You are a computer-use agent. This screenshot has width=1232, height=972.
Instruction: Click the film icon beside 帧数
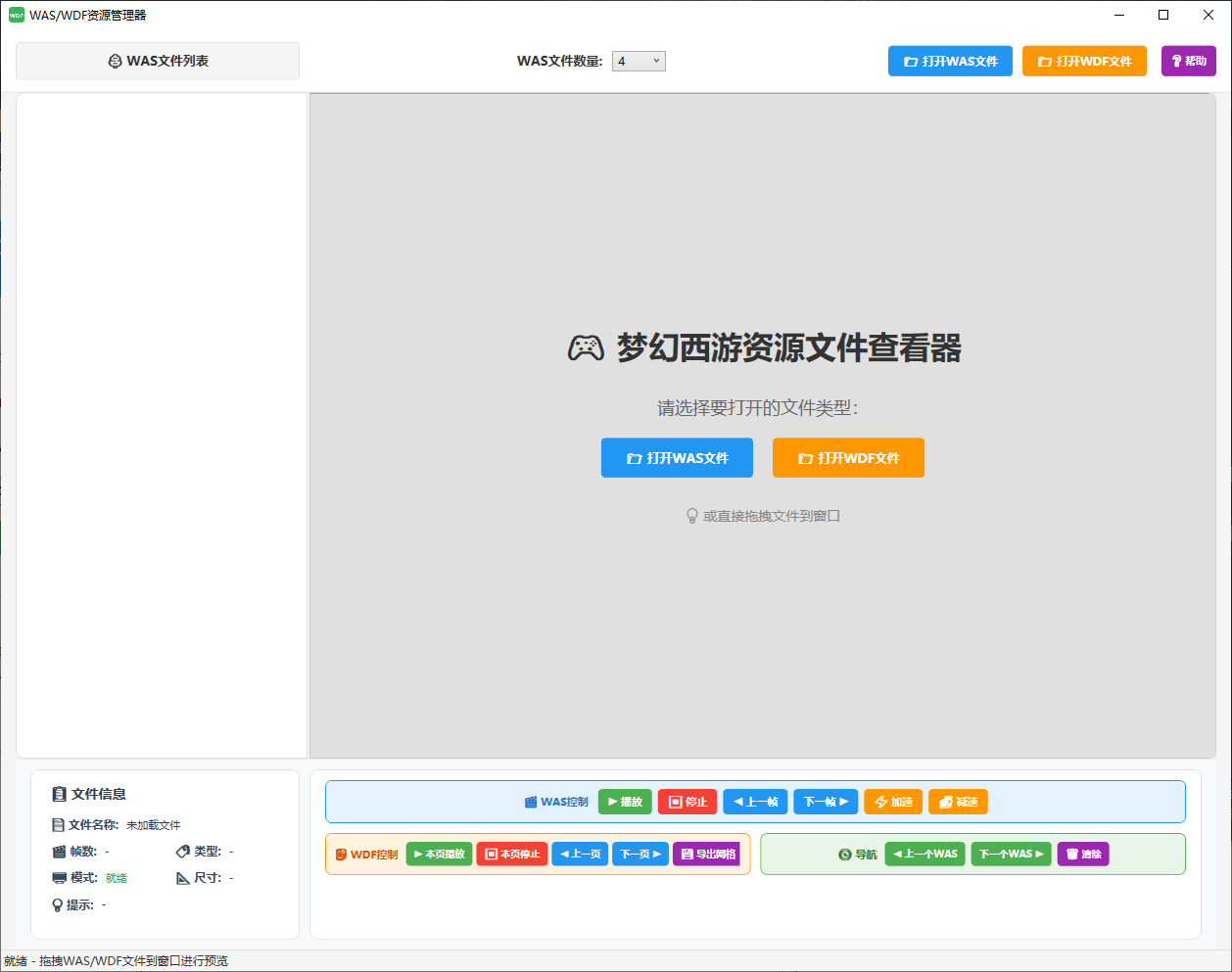click(x=59, y=852)
